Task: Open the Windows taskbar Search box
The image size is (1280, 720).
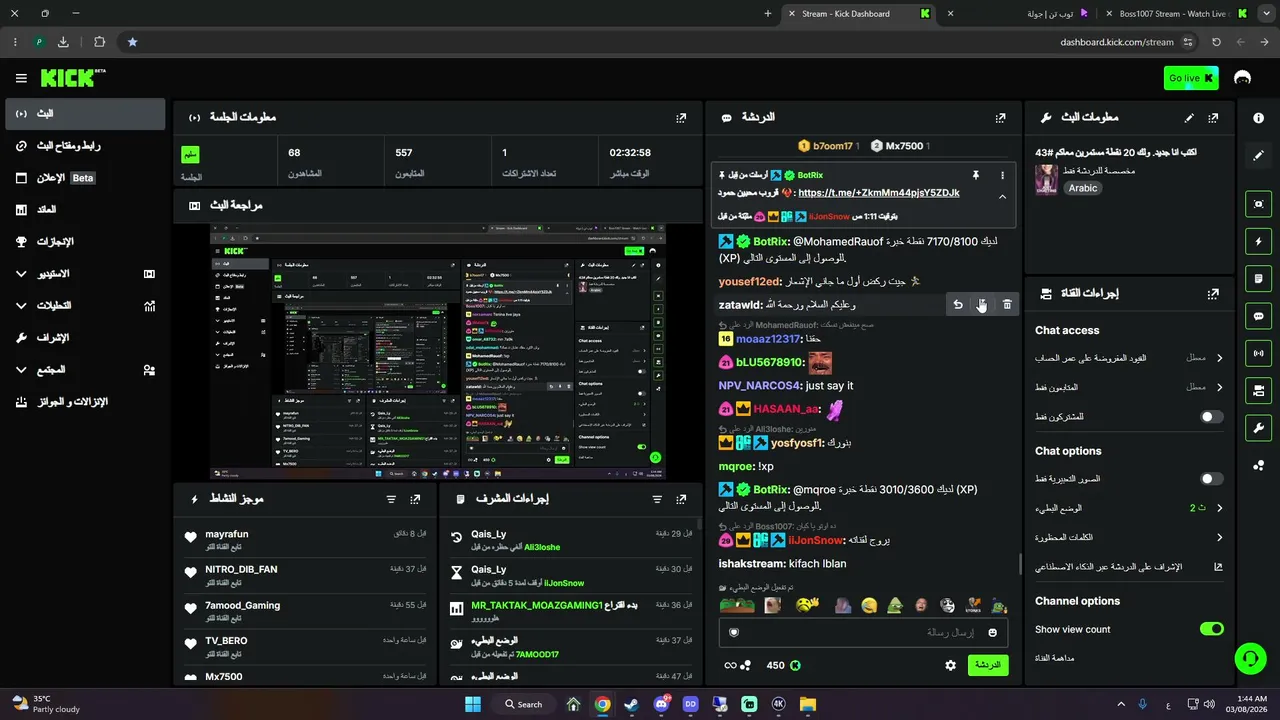Action: (x=524, y=704)
